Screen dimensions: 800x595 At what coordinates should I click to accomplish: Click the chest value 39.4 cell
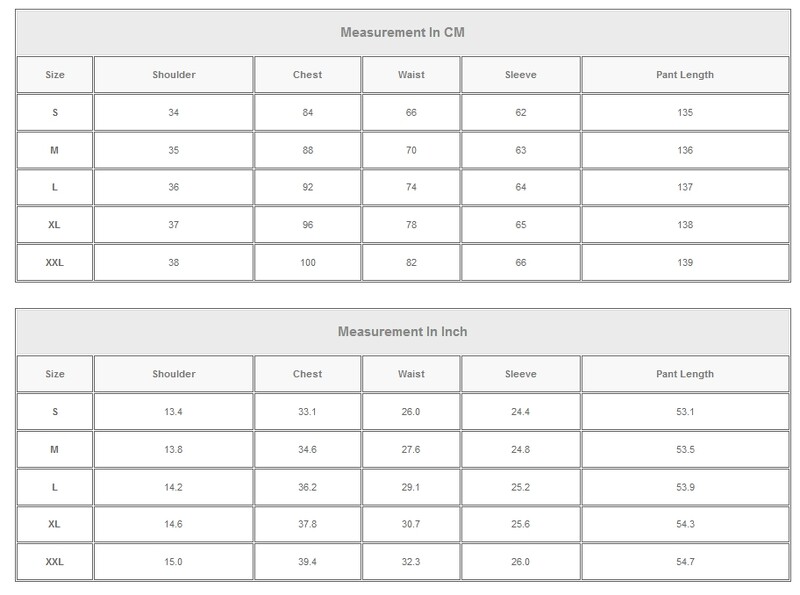tap(307, 562)
